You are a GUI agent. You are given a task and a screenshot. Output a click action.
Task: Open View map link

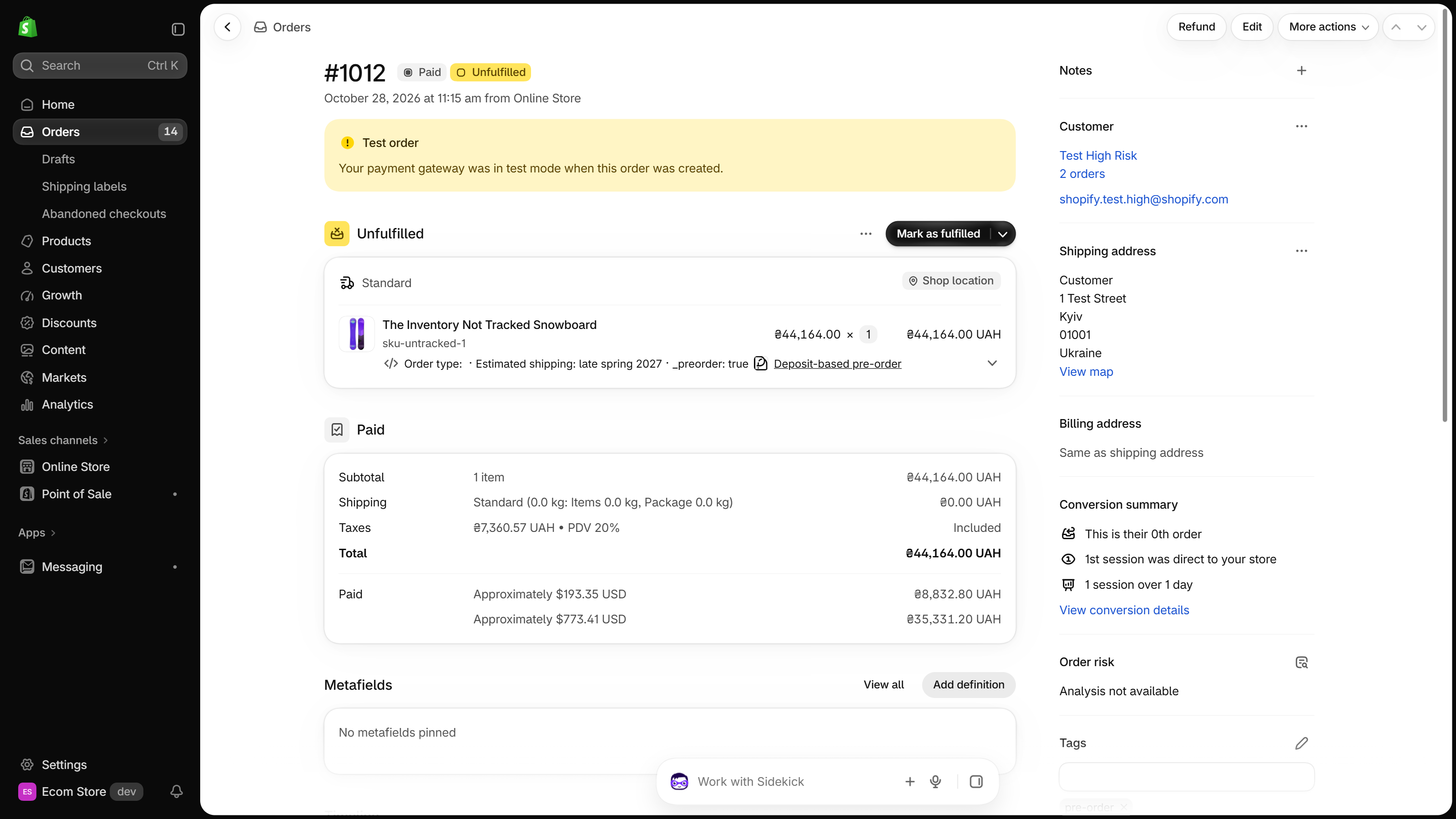[1086, 371]
